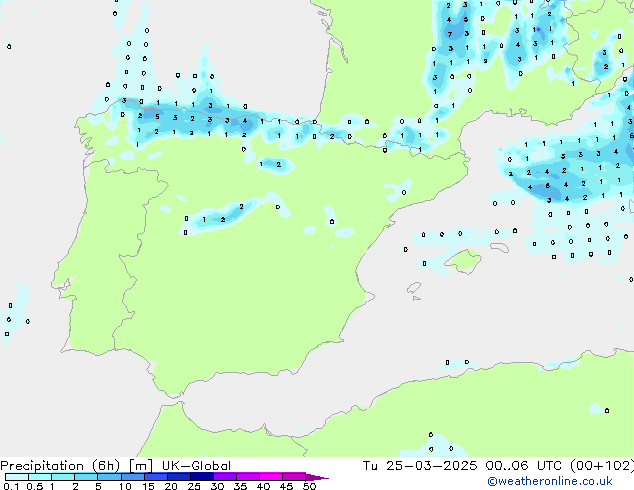Click the 45–50 legend color swatch
The height and width of the screenshot is (490, 634).
click(294, 477)
